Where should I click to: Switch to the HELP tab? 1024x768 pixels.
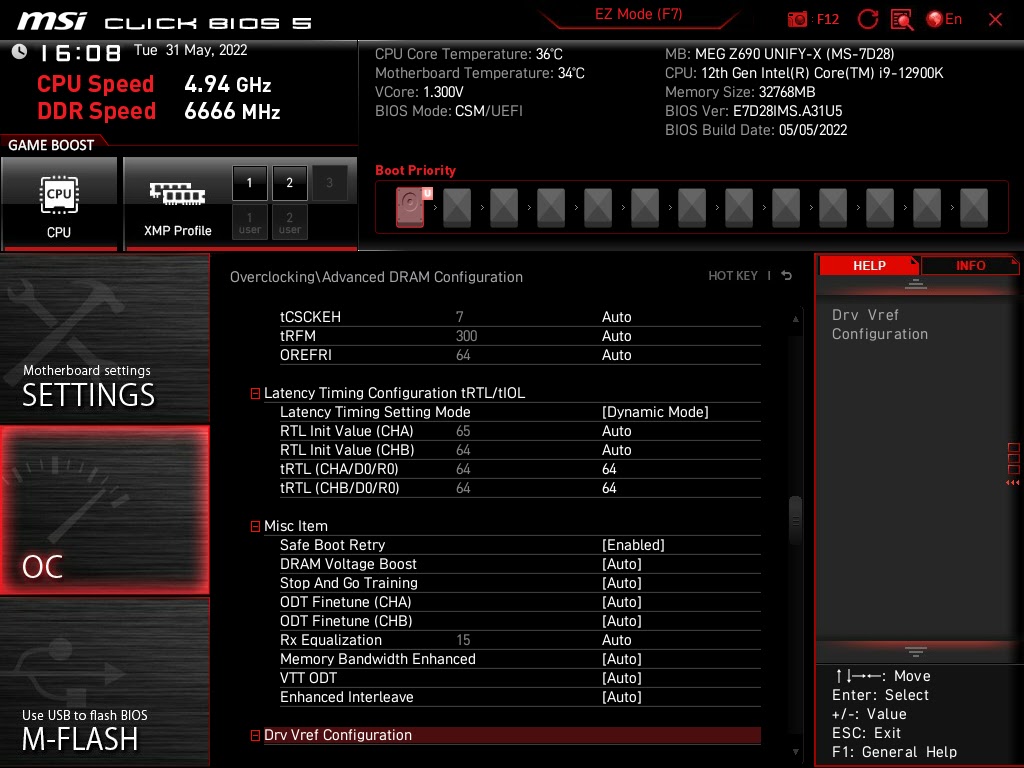click(869, 266)
